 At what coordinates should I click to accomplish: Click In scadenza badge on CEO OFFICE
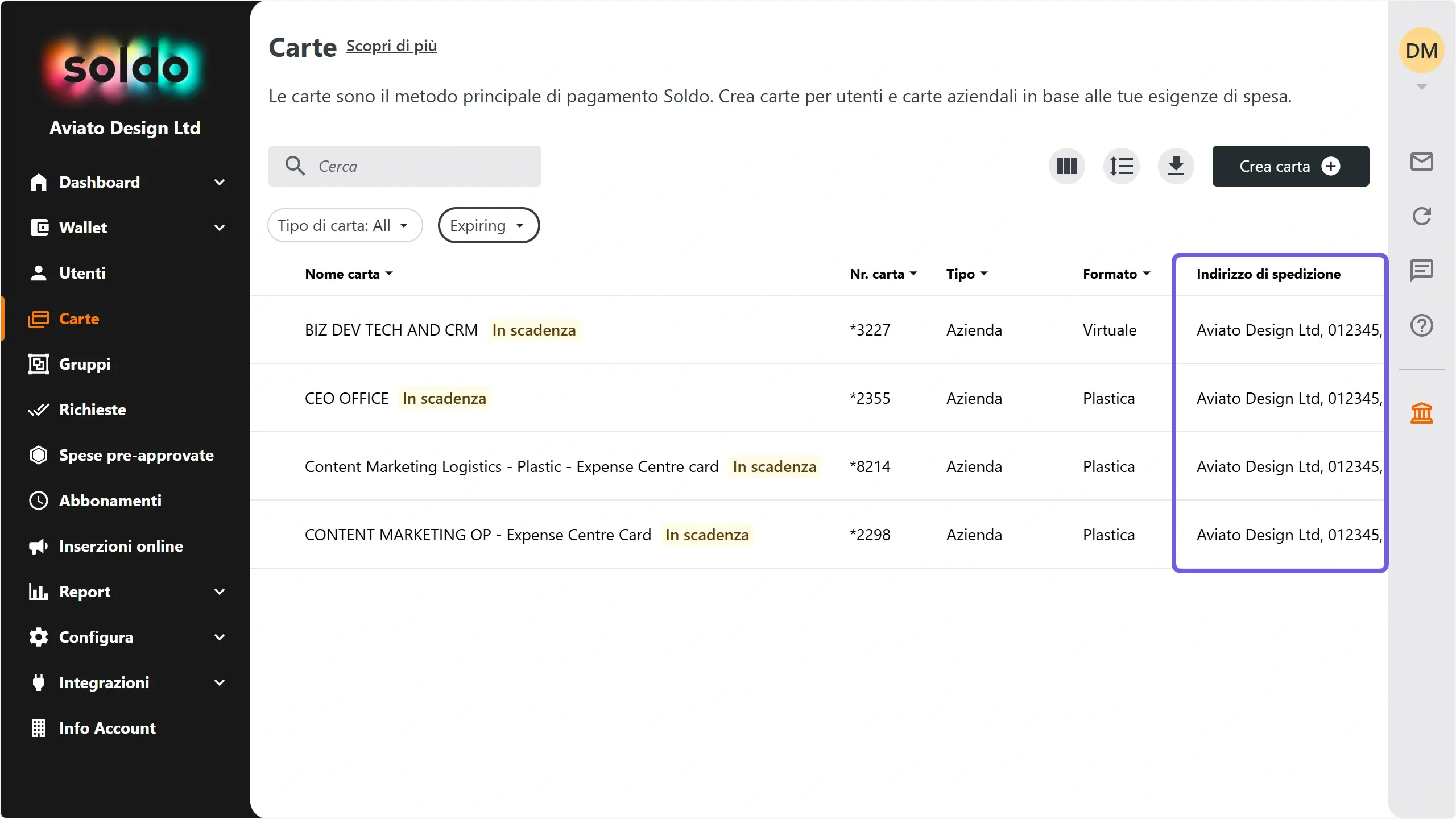pos(444,398)
